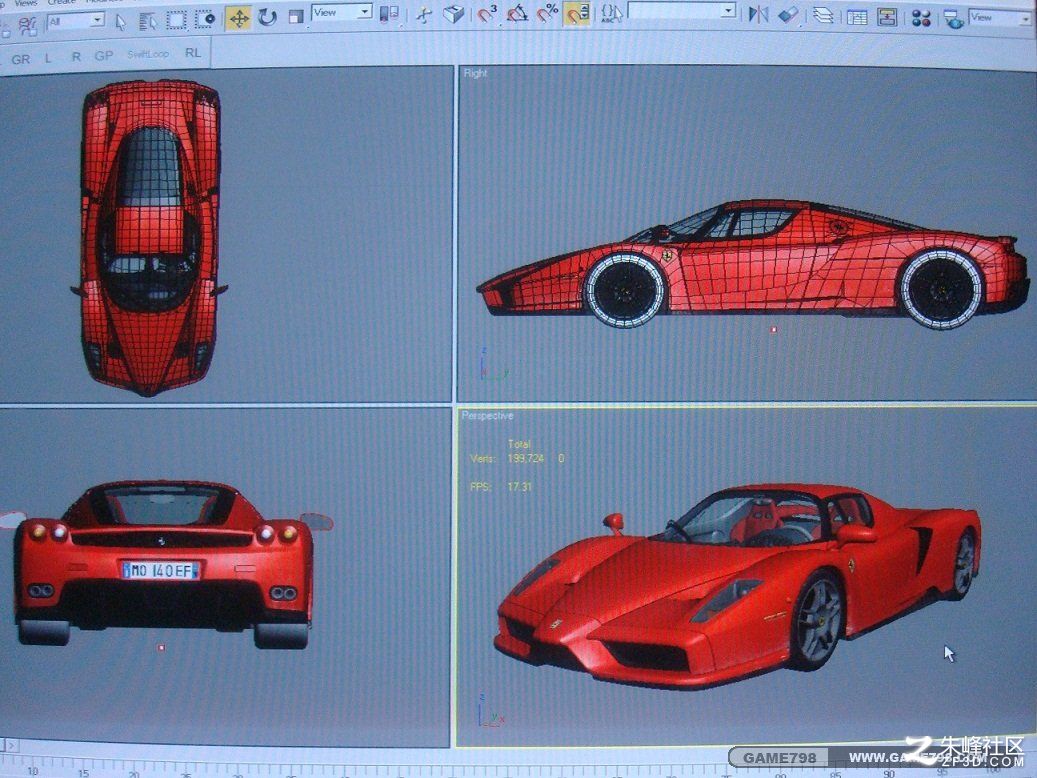Click the Select and Manipulate icon
The image size is (1037, 778).
pyautogui.click(x=424, y=14)
